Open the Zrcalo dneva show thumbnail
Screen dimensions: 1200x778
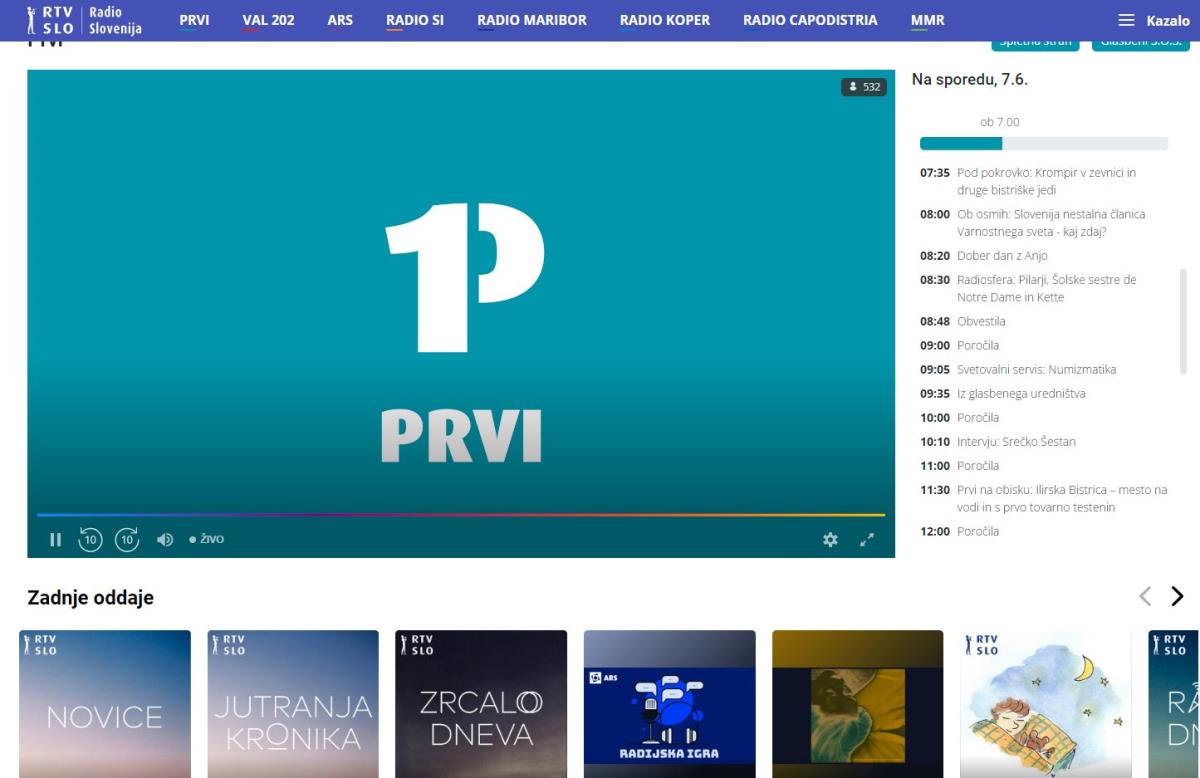481,704
